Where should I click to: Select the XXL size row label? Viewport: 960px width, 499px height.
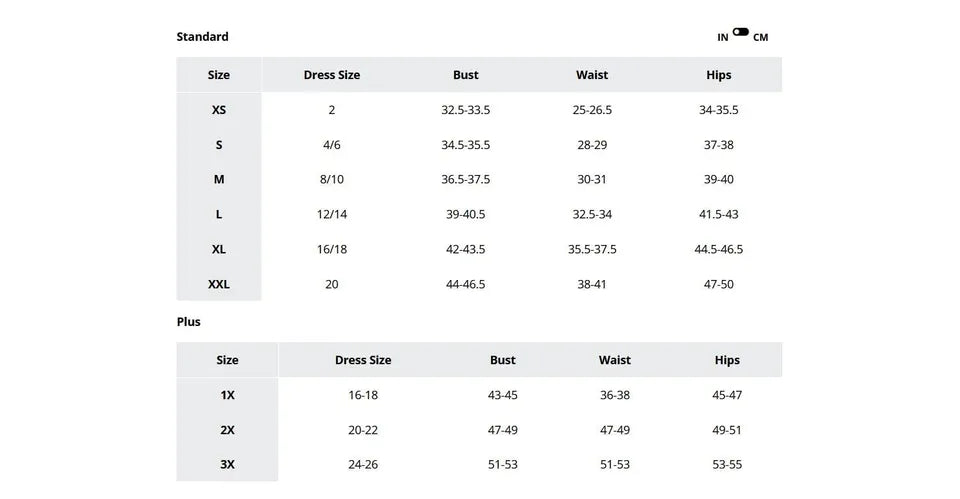219,284
